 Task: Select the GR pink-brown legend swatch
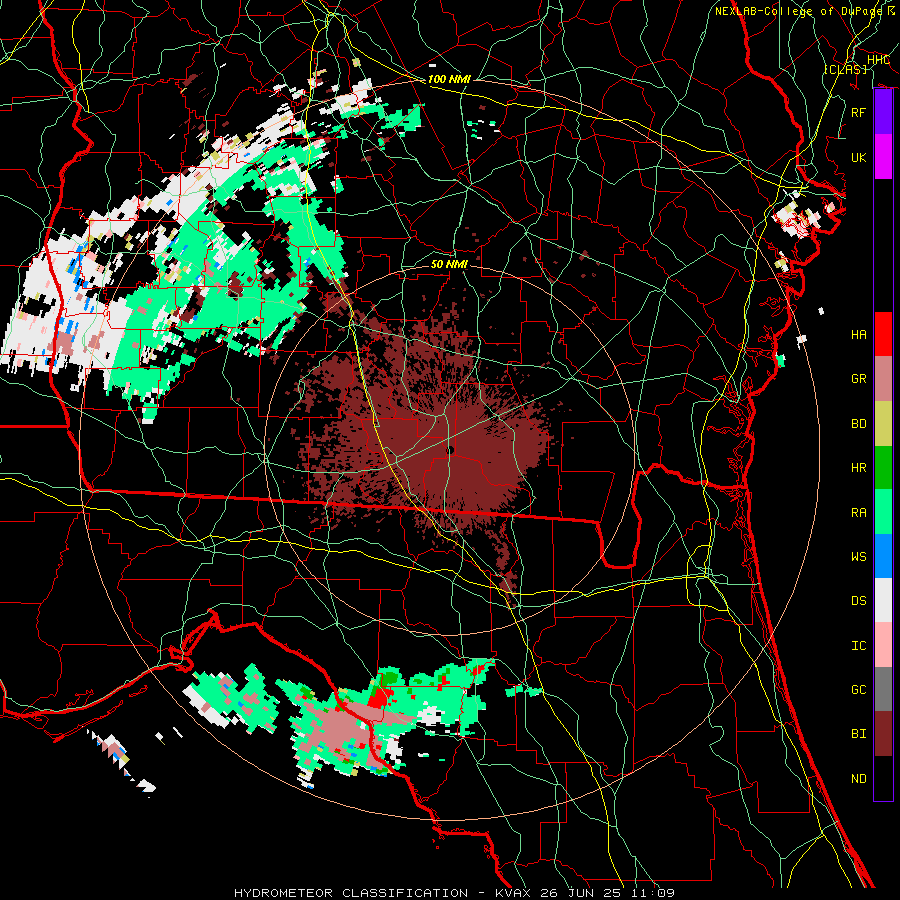pos(883,379)
